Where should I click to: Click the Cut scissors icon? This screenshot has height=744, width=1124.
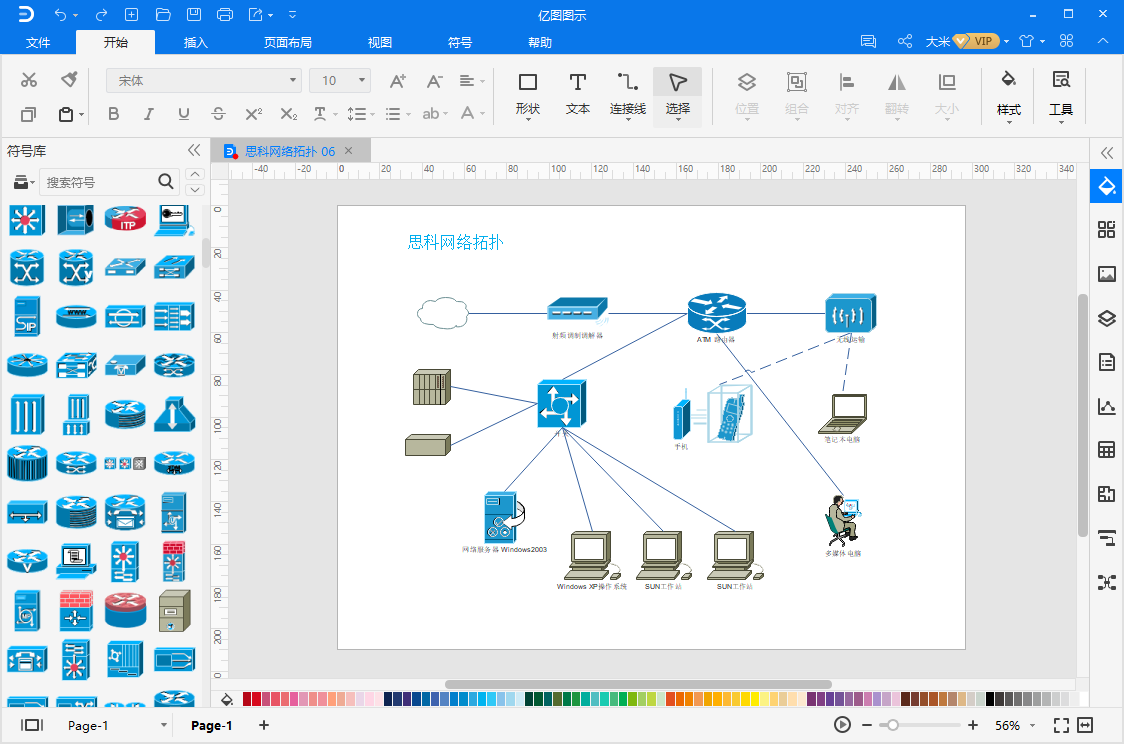(29, 80)
